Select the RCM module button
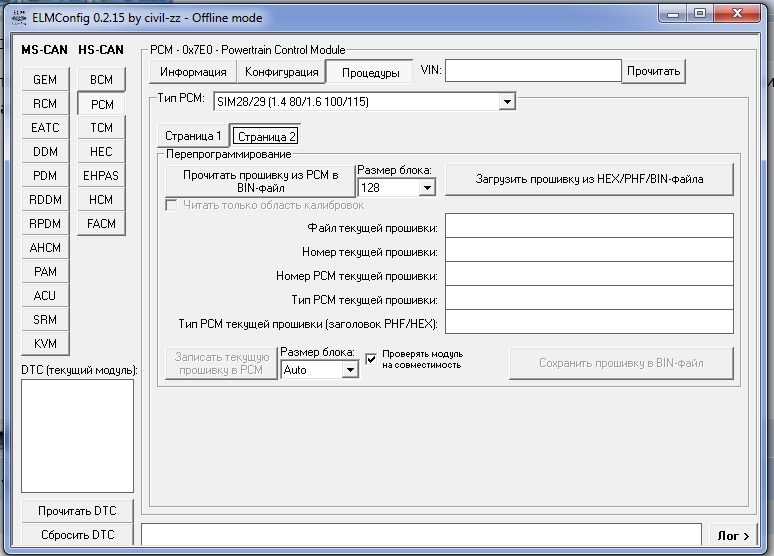 click(x=45, y=104)
